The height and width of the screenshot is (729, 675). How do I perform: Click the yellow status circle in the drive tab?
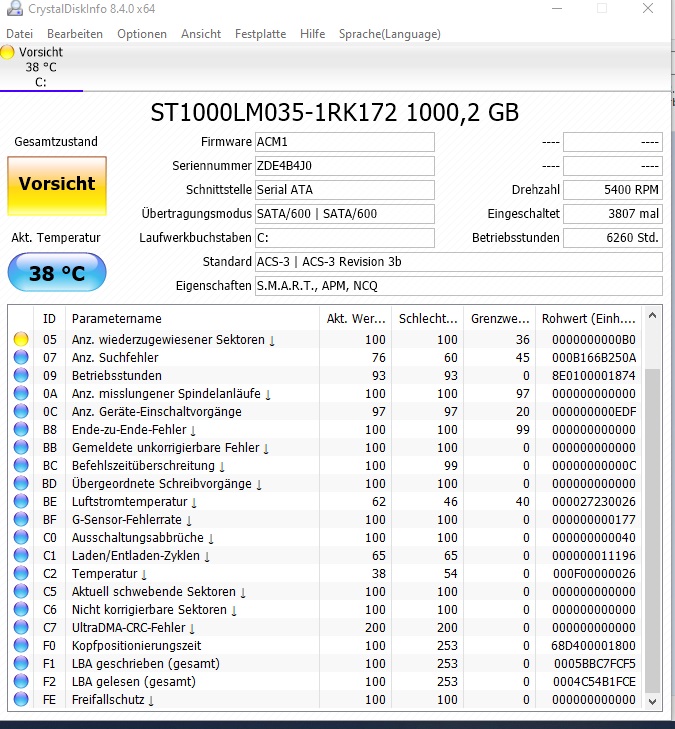[x=7, y=52]
